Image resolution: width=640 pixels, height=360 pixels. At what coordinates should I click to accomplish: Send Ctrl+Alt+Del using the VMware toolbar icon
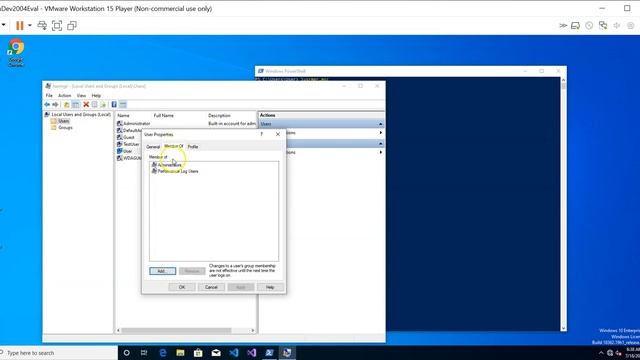42,25
